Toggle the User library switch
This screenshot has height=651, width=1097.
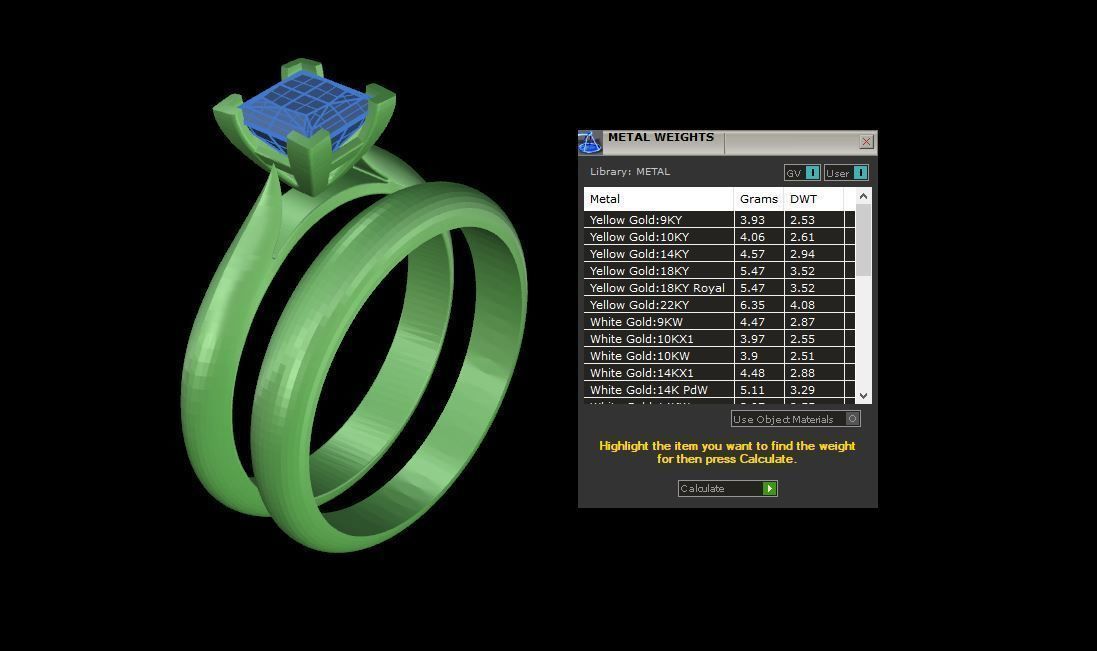coord(847,173)
